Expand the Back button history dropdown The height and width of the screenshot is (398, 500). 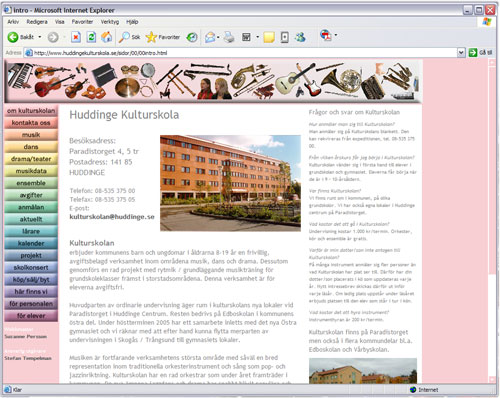pyautogui.click(x=40, y=37)
